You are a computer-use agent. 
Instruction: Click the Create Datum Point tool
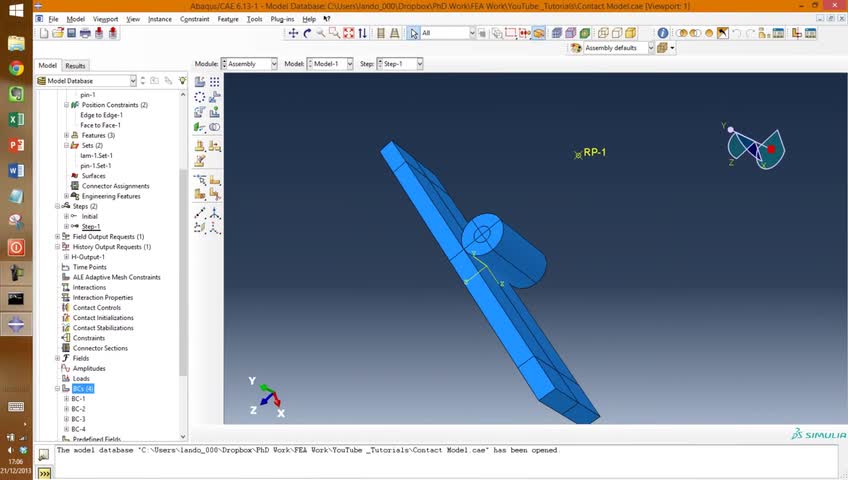click(200, 212)
